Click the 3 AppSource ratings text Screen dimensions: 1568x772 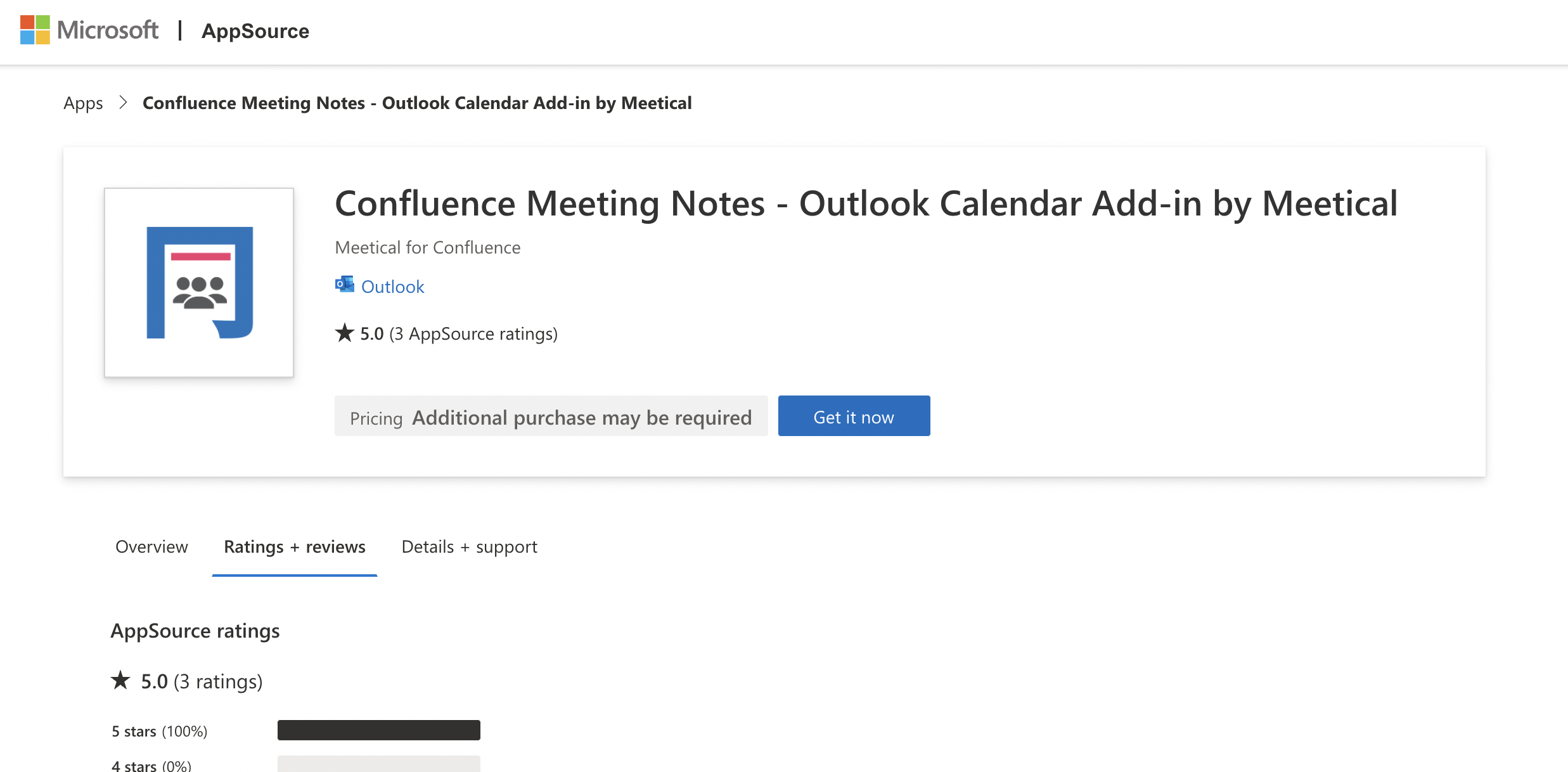[473, 334]
